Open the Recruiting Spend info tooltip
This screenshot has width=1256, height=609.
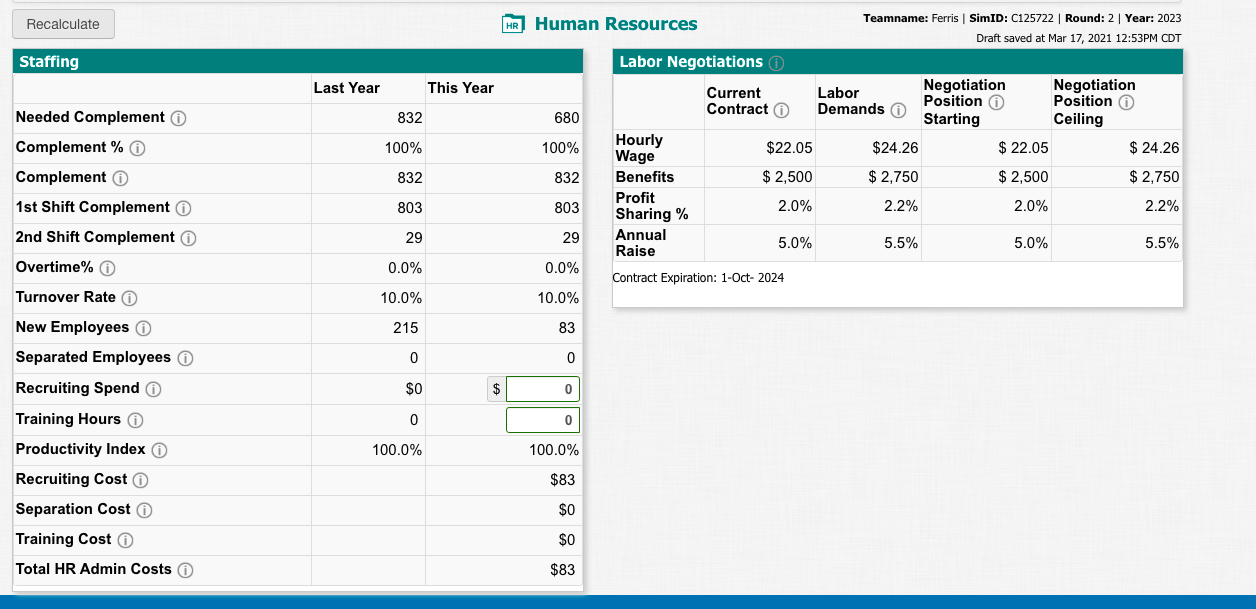tap(154, 388)
